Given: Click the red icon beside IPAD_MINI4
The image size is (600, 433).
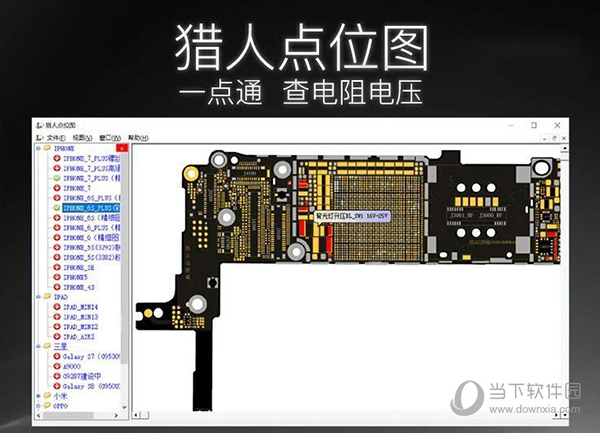Looking at the screenshot, I should click(57, 307).
